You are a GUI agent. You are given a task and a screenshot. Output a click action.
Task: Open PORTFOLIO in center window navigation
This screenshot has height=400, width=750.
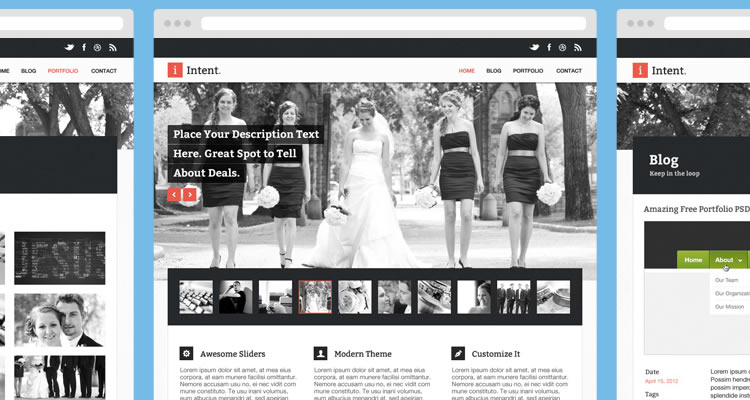click(x=528, y=71)
